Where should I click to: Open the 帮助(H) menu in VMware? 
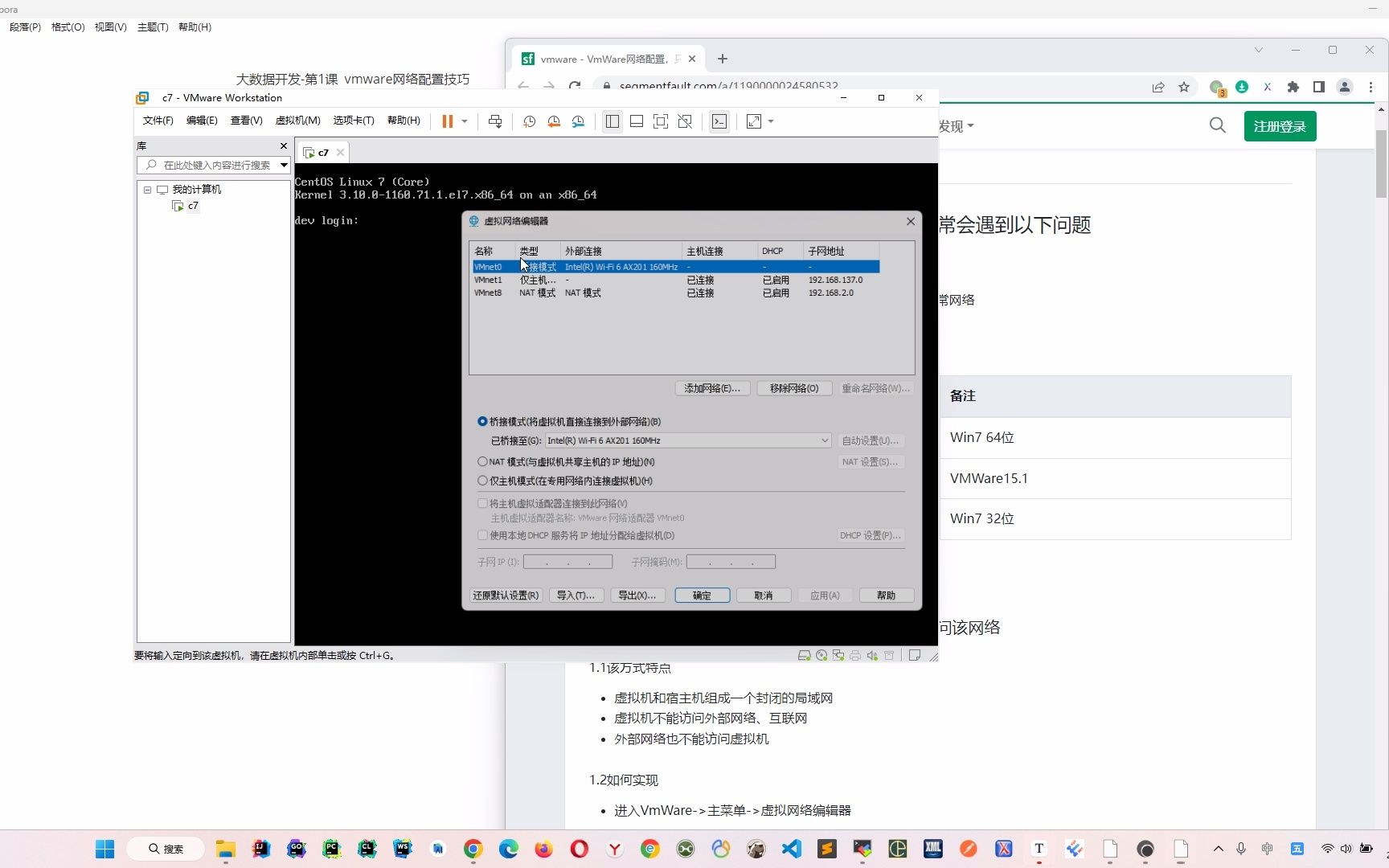click(x=404, y=121)
